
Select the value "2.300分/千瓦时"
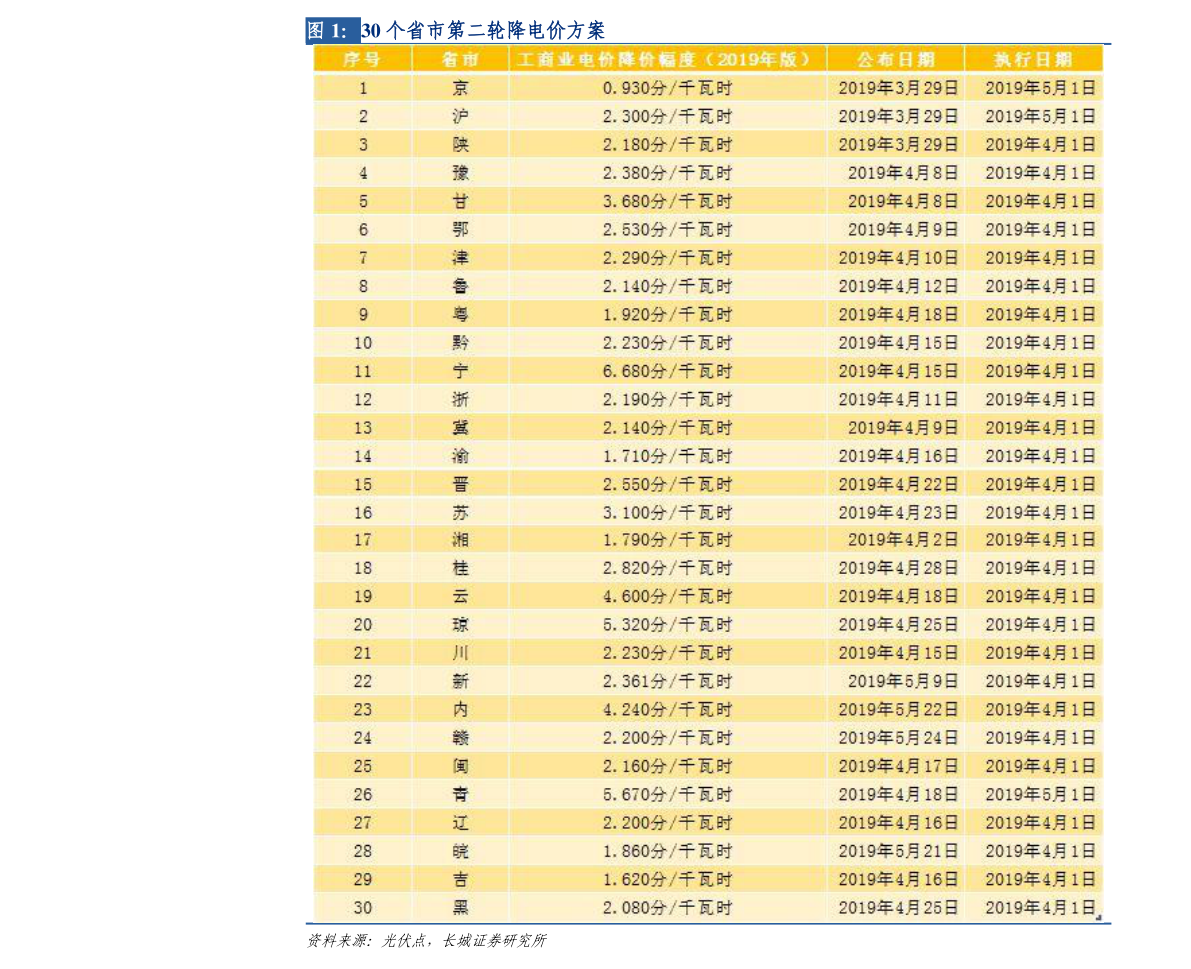click(x=667, y=116)
